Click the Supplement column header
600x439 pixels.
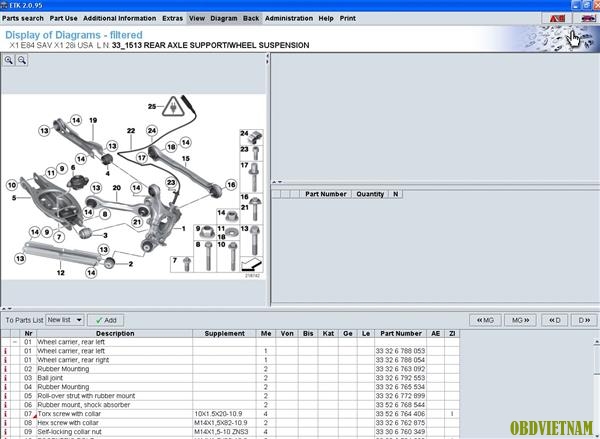(225, 333)
